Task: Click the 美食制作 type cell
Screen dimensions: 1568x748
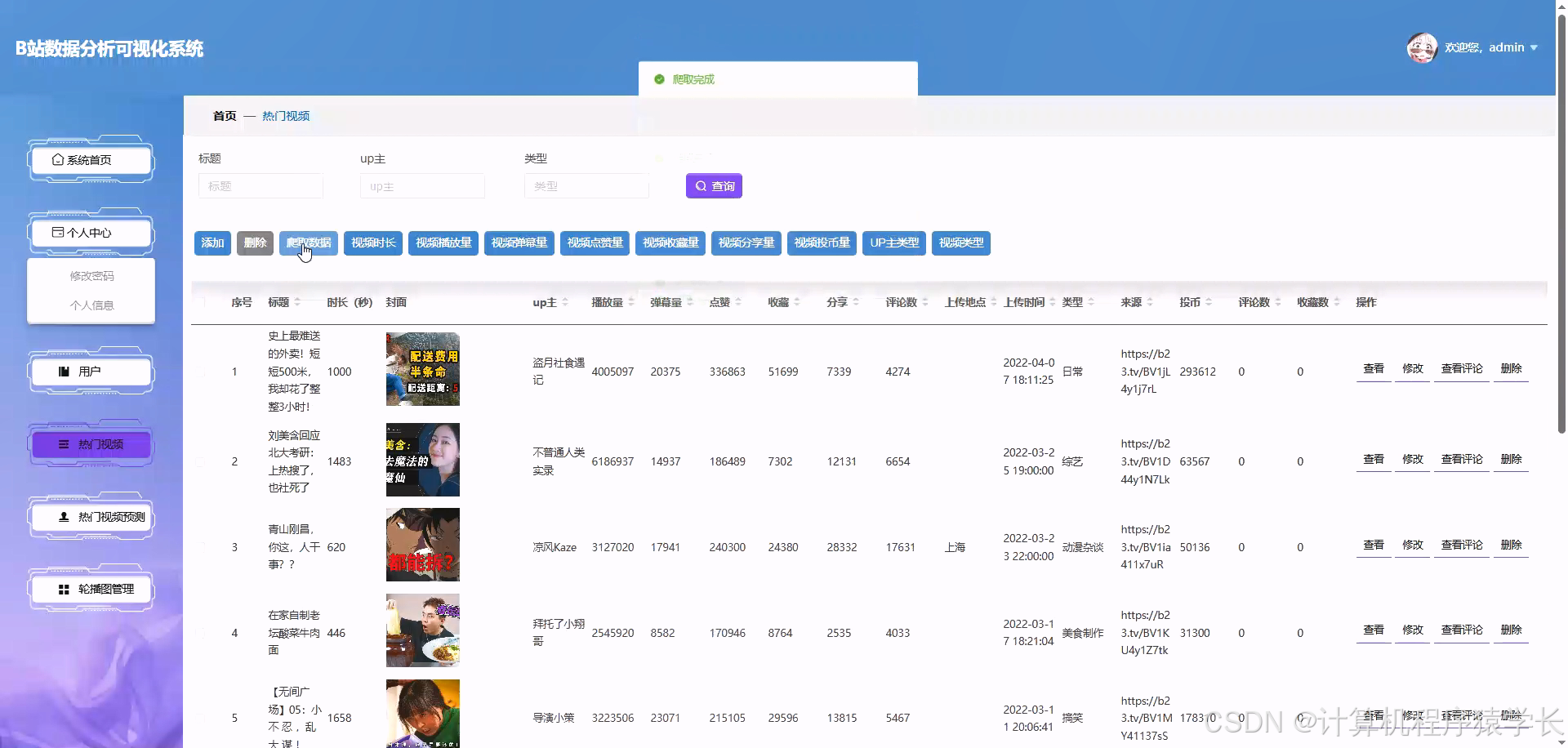Action: click(1083, 633)
